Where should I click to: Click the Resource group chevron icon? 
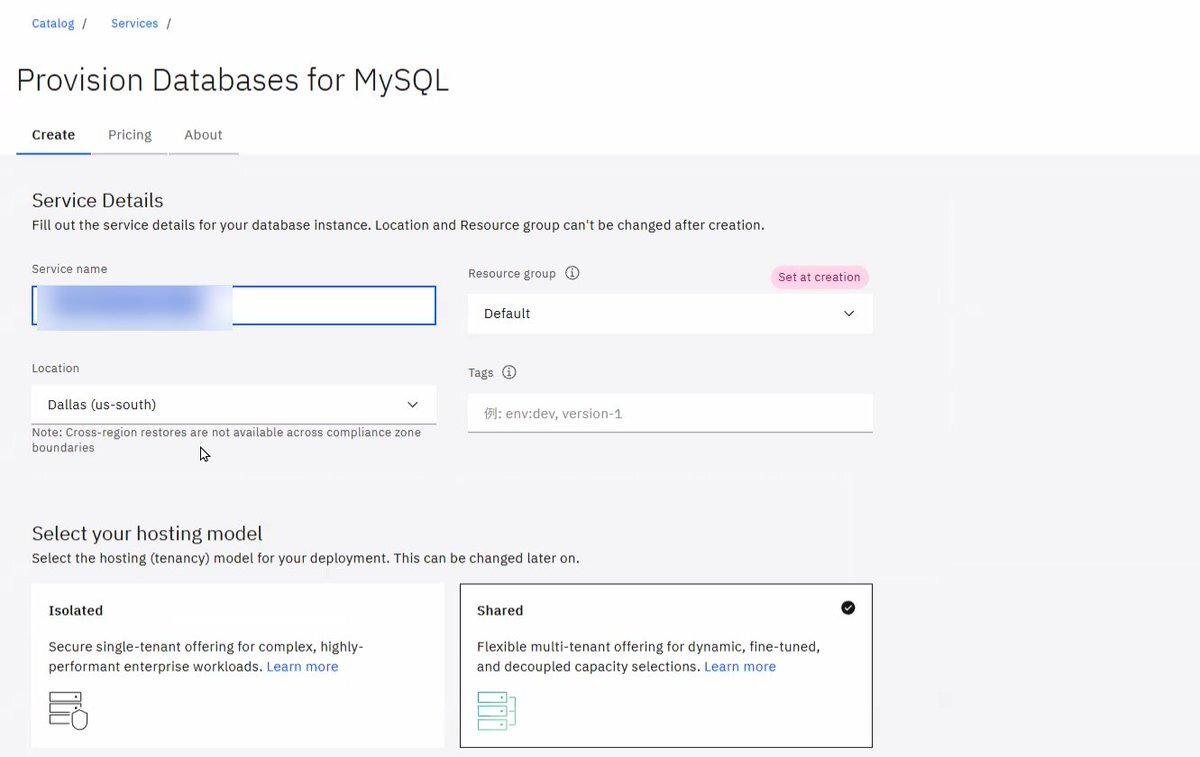849,313
